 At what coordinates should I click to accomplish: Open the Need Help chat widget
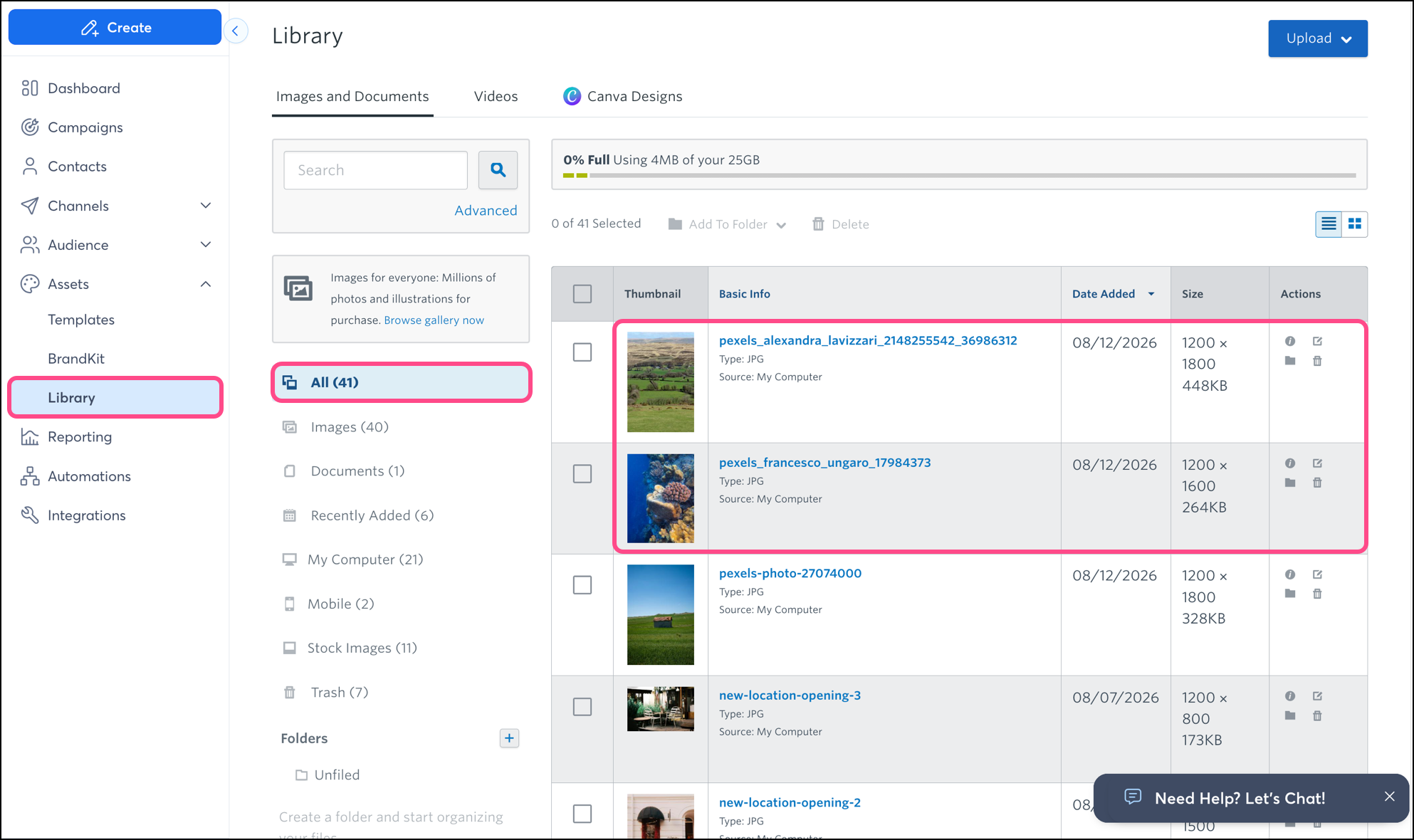(x=1240, y=798)
